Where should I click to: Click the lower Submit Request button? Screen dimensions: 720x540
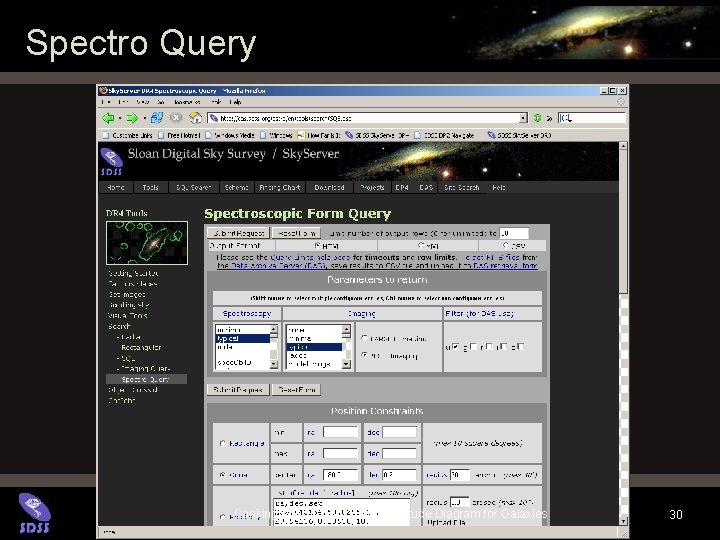(238, 389)
